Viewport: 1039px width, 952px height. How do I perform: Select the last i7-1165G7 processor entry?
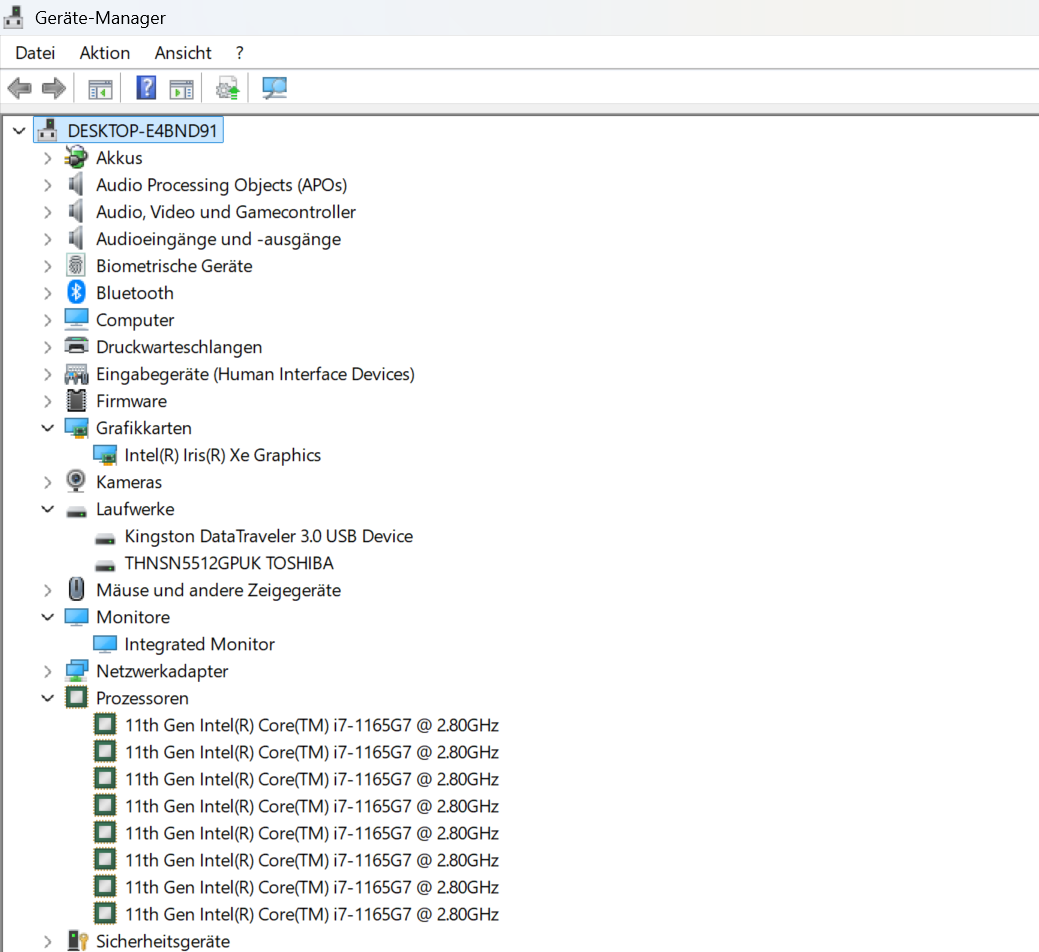[x=311, y=914]
